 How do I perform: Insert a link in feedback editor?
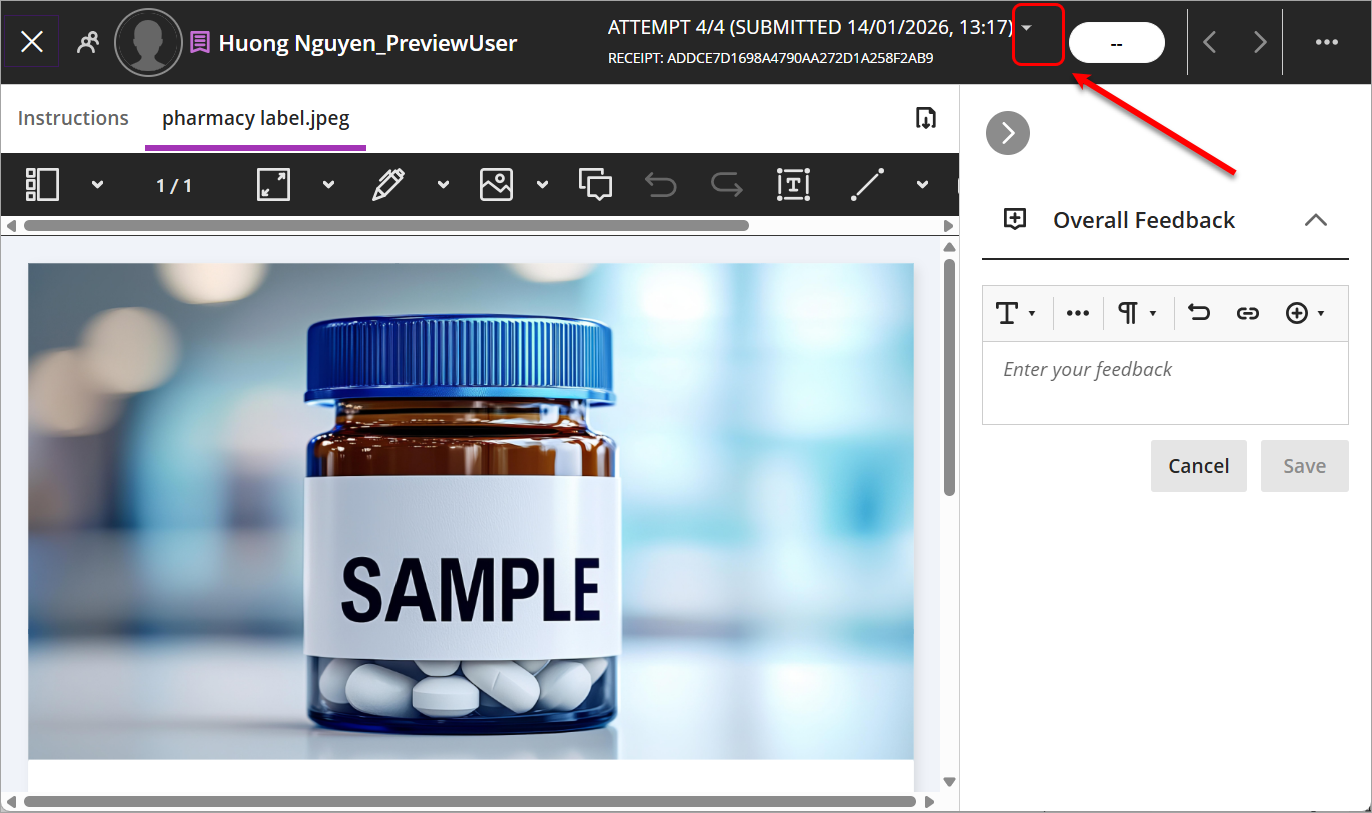[x=1247, y=313]
